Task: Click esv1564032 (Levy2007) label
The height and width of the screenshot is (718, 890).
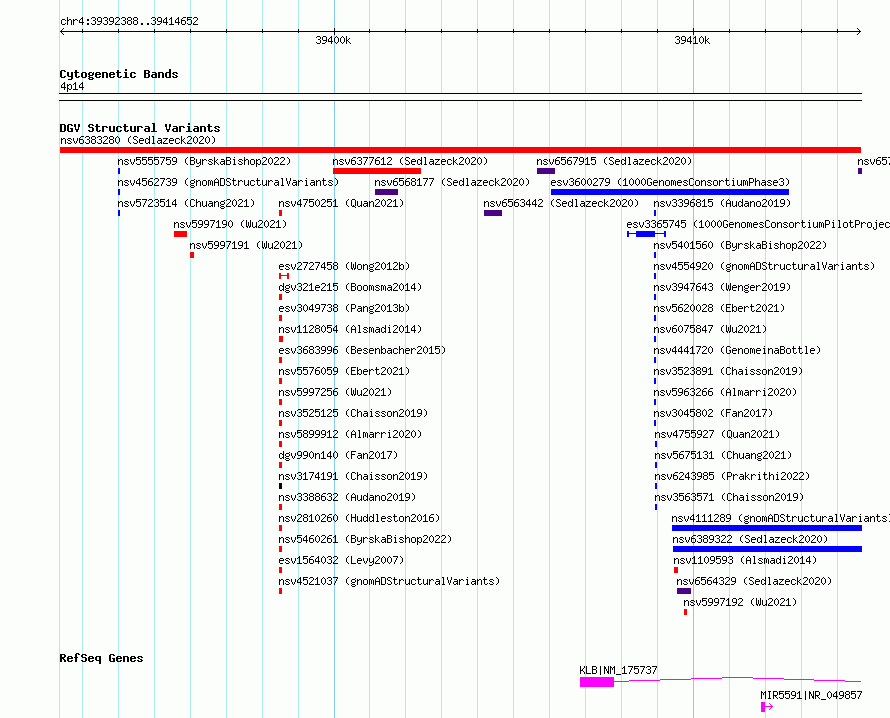Action: [341, 560]
